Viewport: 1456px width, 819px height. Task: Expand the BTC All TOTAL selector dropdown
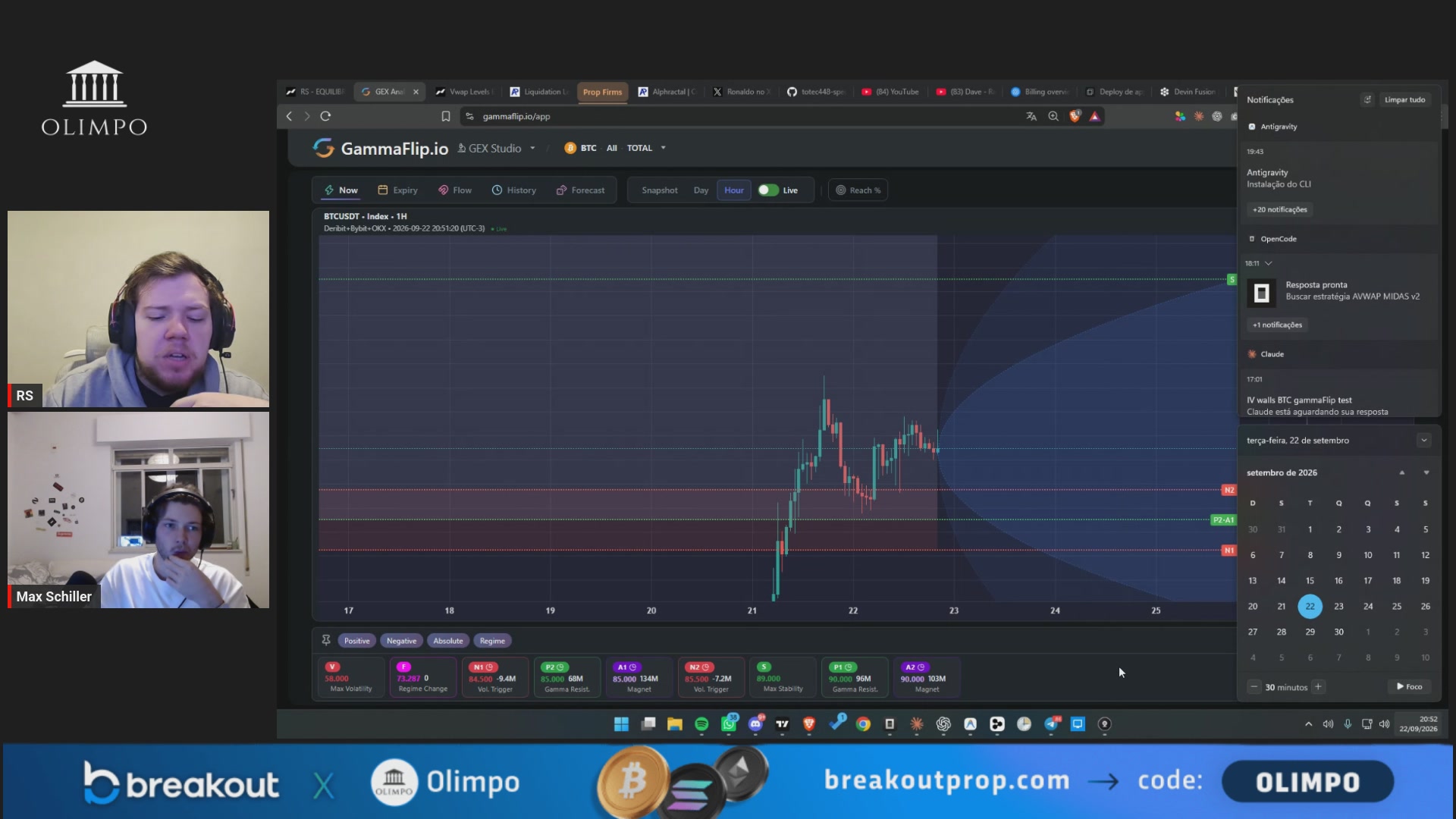click(663, 148)
